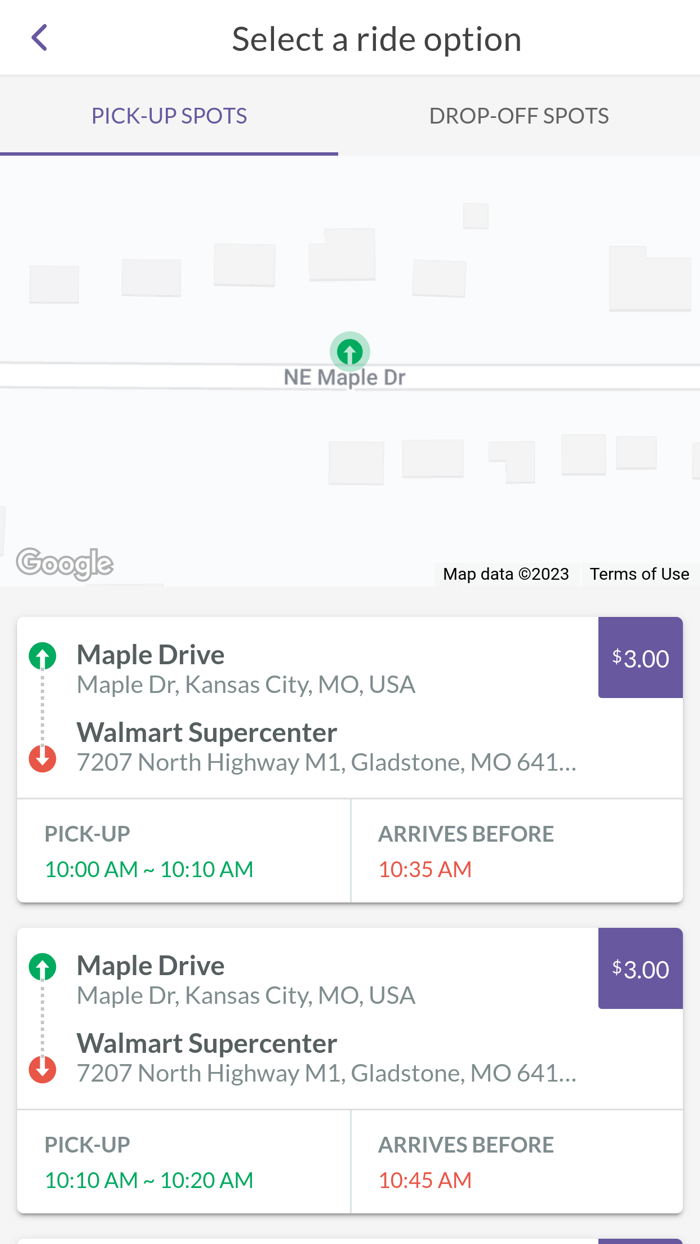Click the Map data ©2023 attribution
Screen dimensions: 700x1244
point(506,574)
